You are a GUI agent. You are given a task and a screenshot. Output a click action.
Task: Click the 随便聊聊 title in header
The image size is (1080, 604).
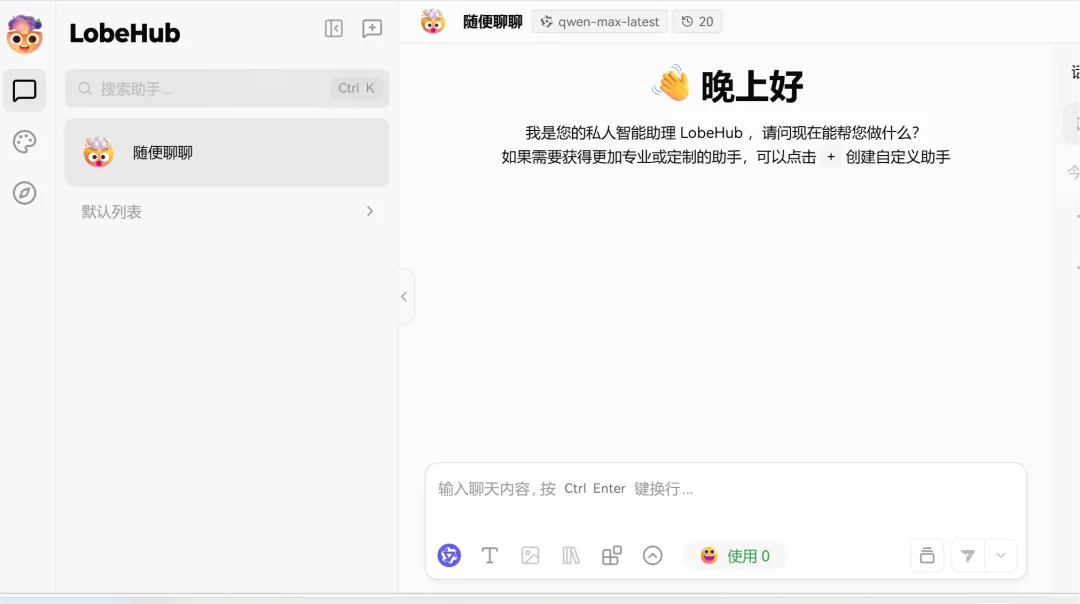[x=492, y=22]
